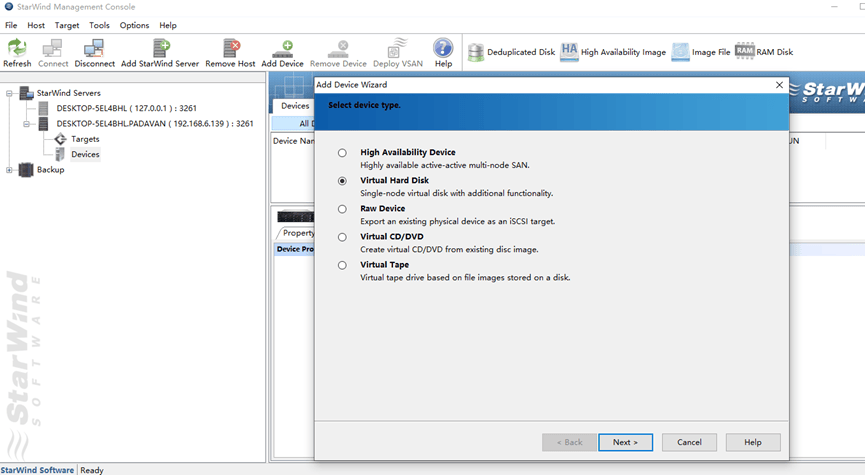This screenshot has height=475, width=865.
Task: Select High Availability Device radio button
Action: [343, 153]
